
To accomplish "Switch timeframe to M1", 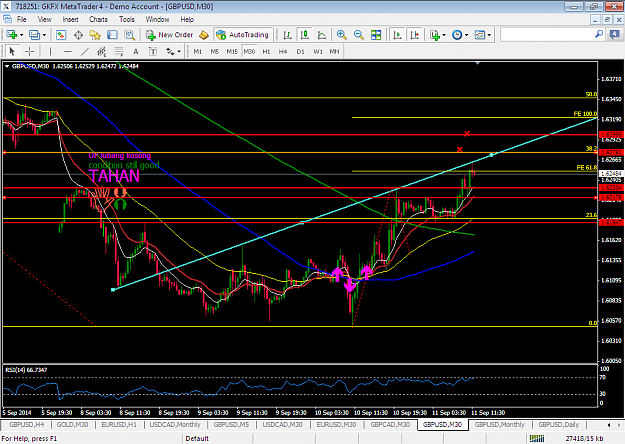I will (198, 51).
